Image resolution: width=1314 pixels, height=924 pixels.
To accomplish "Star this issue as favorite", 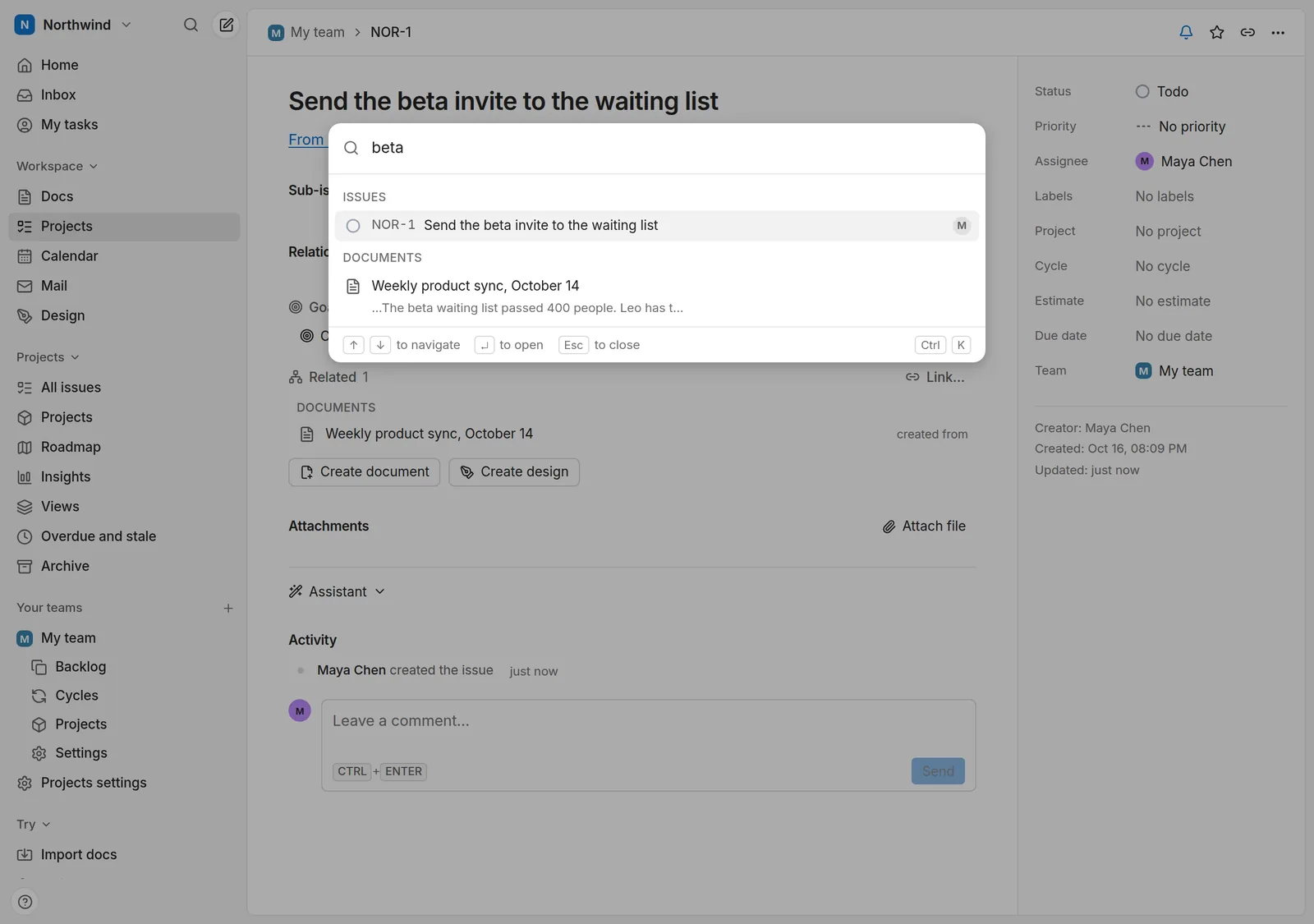I will [1217, 32].
